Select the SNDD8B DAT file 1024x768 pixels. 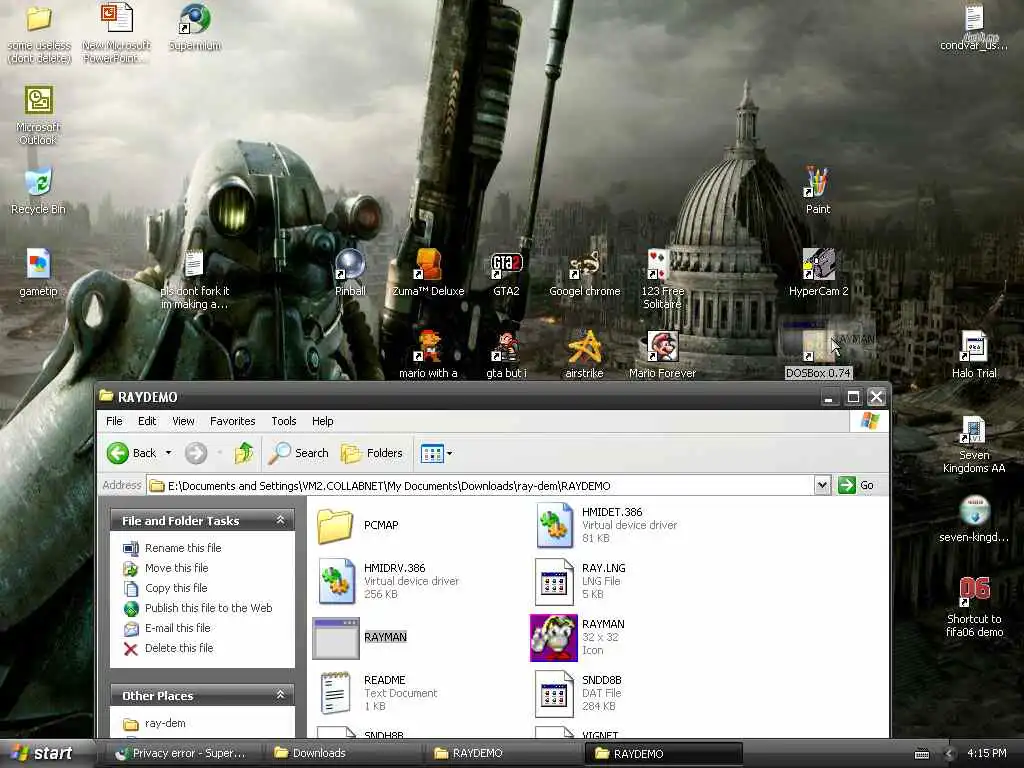pos(579,693)
